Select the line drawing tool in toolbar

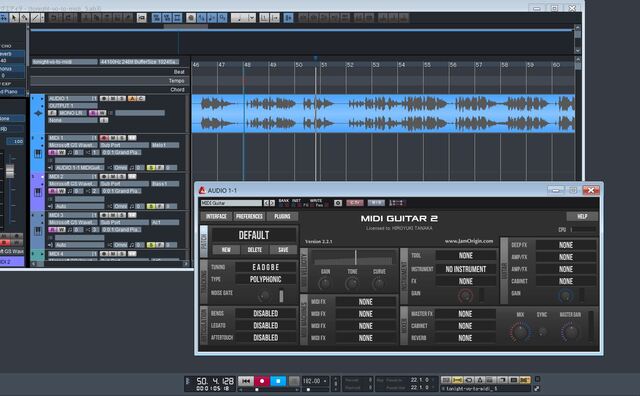[x=35, y=18]
